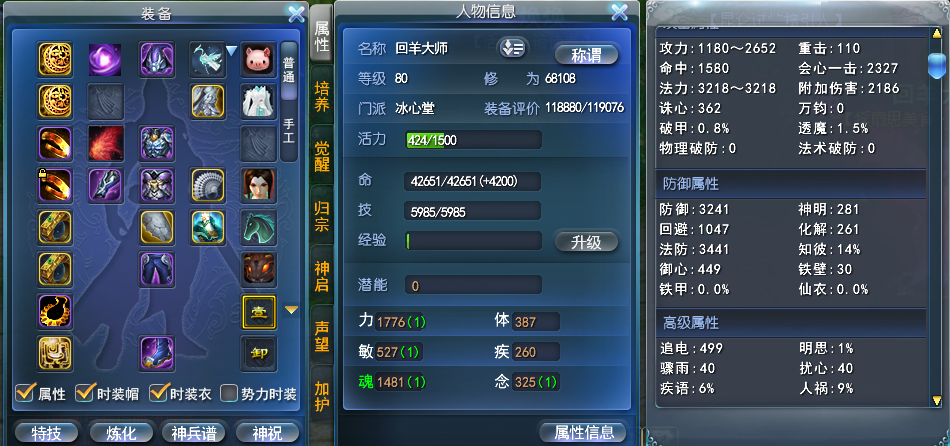
Task: Expand the blue triangle beside crane icon
Action: pos(231,51)
